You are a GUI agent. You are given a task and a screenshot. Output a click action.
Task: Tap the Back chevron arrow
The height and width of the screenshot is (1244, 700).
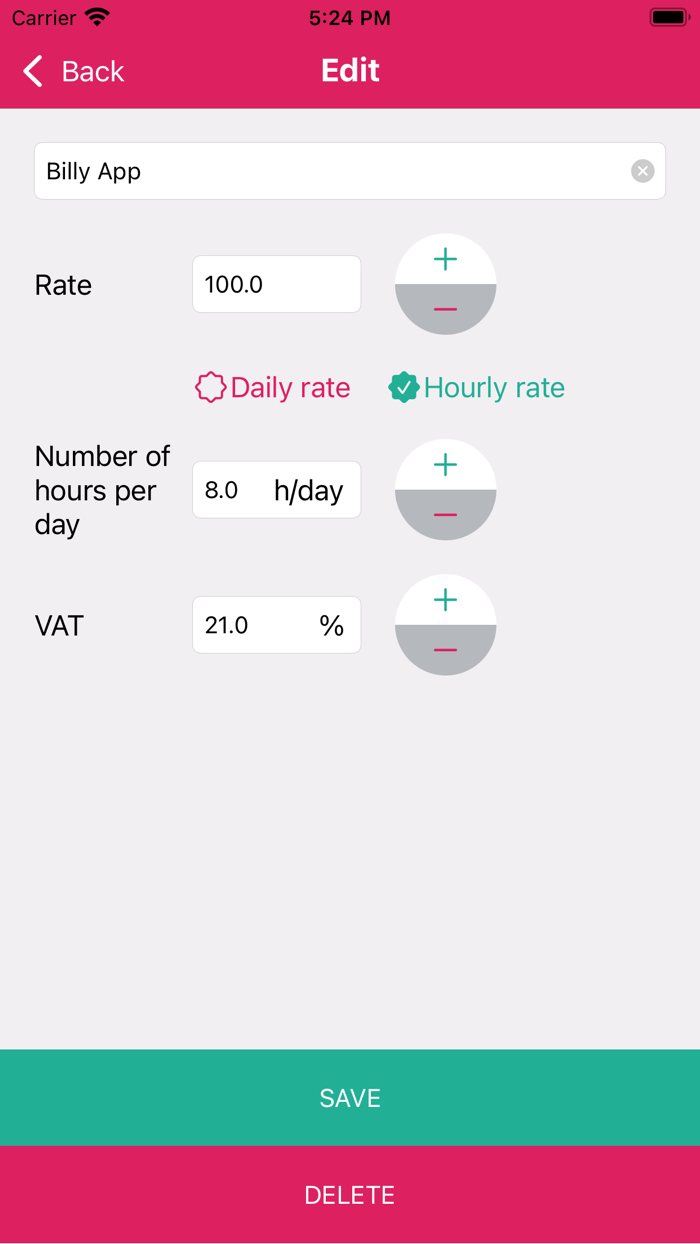33,71
